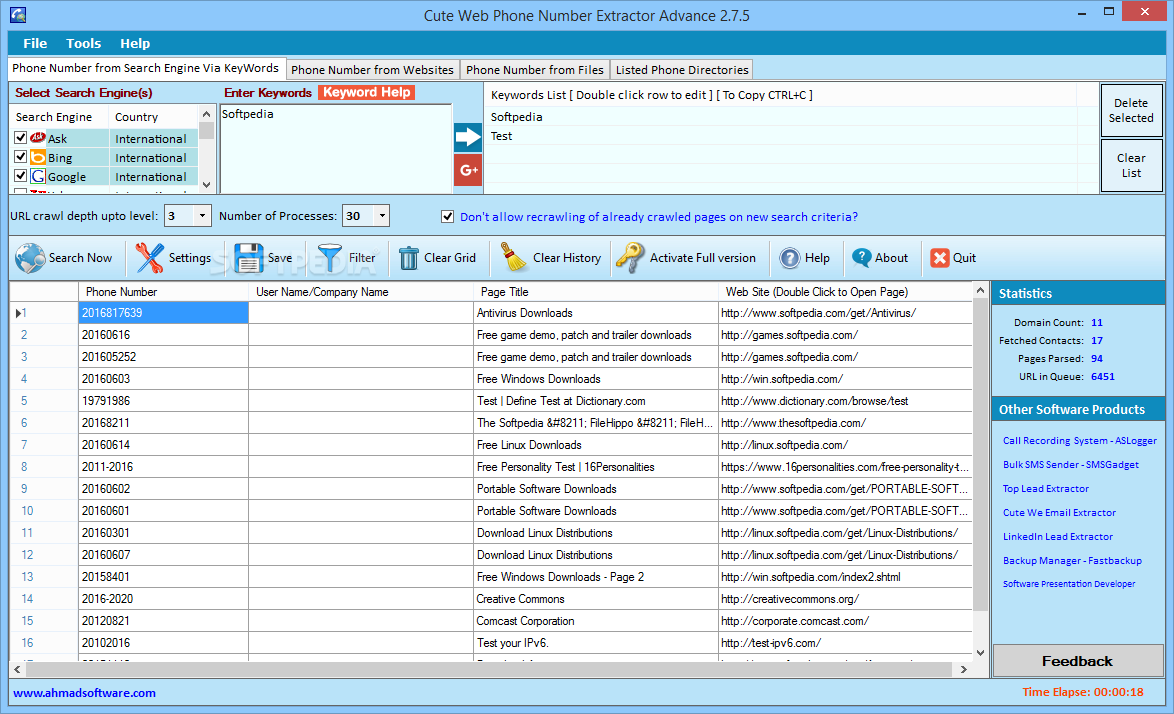1174x714 pixels.
Task: Click the results grid scroll up arrow
Action: [980, 290]
